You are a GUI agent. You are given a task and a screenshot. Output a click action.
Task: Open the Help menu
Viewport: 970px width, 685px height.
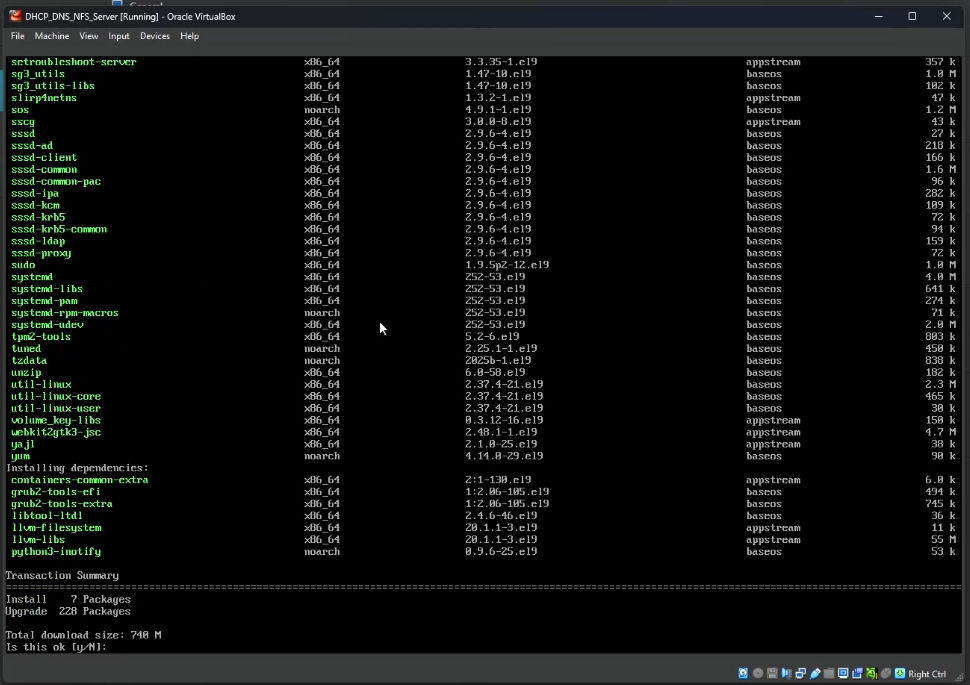[x=189, y=36]
